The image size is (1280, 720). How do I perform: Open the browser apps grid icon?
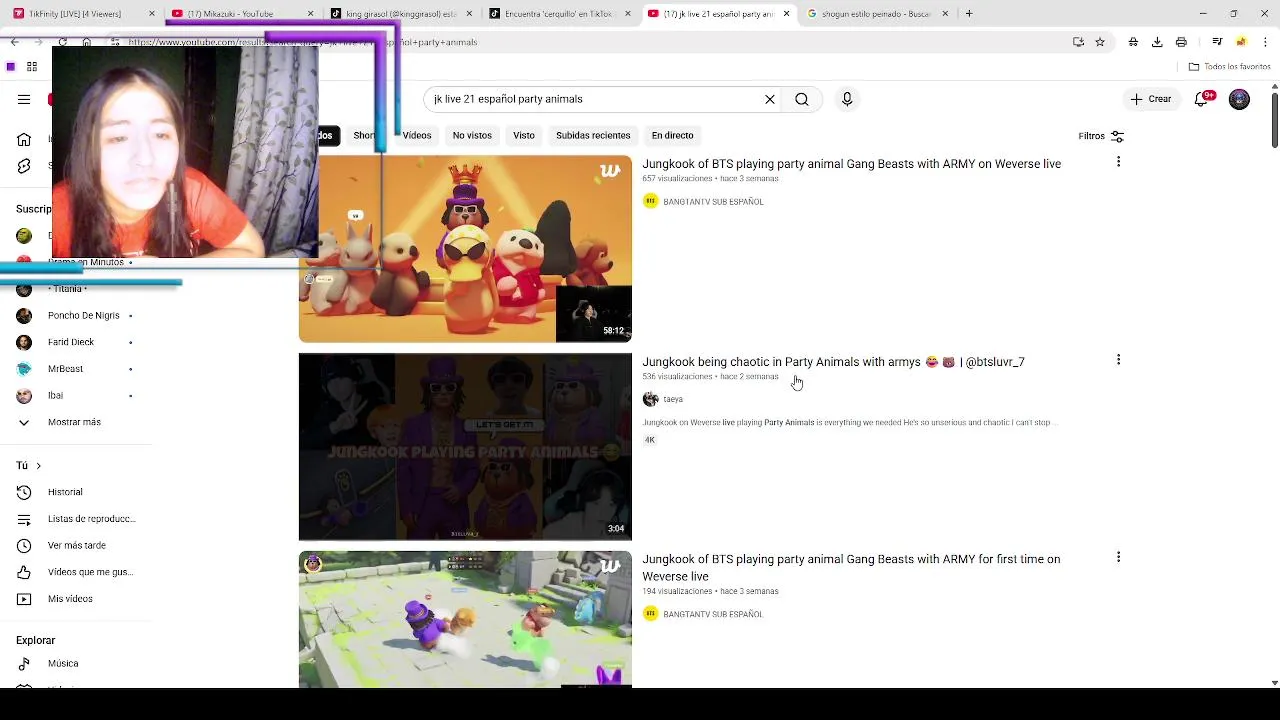pyautogui.click(x=32, y=67)
